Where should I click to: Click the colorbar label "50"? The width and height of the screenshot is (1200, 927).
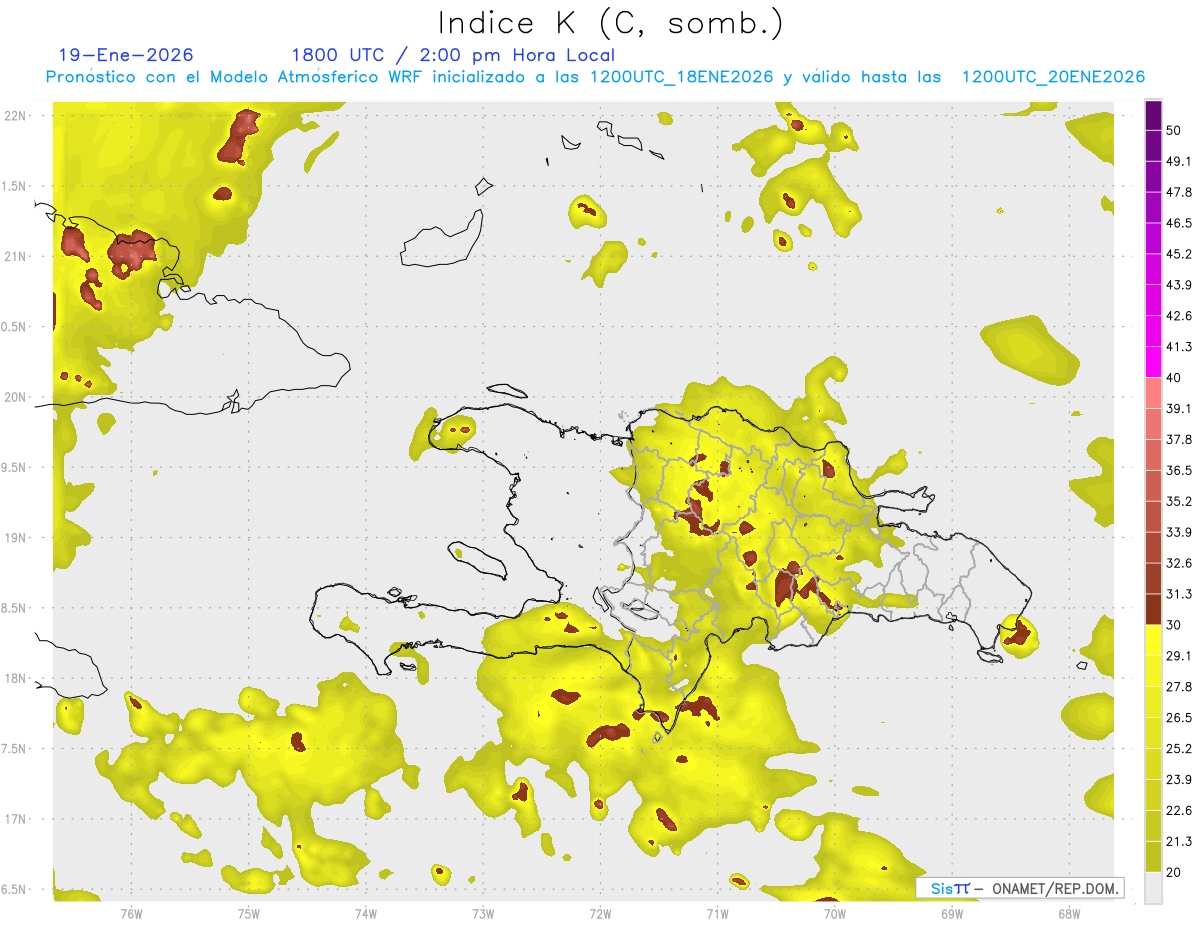tap(1174, 132)
